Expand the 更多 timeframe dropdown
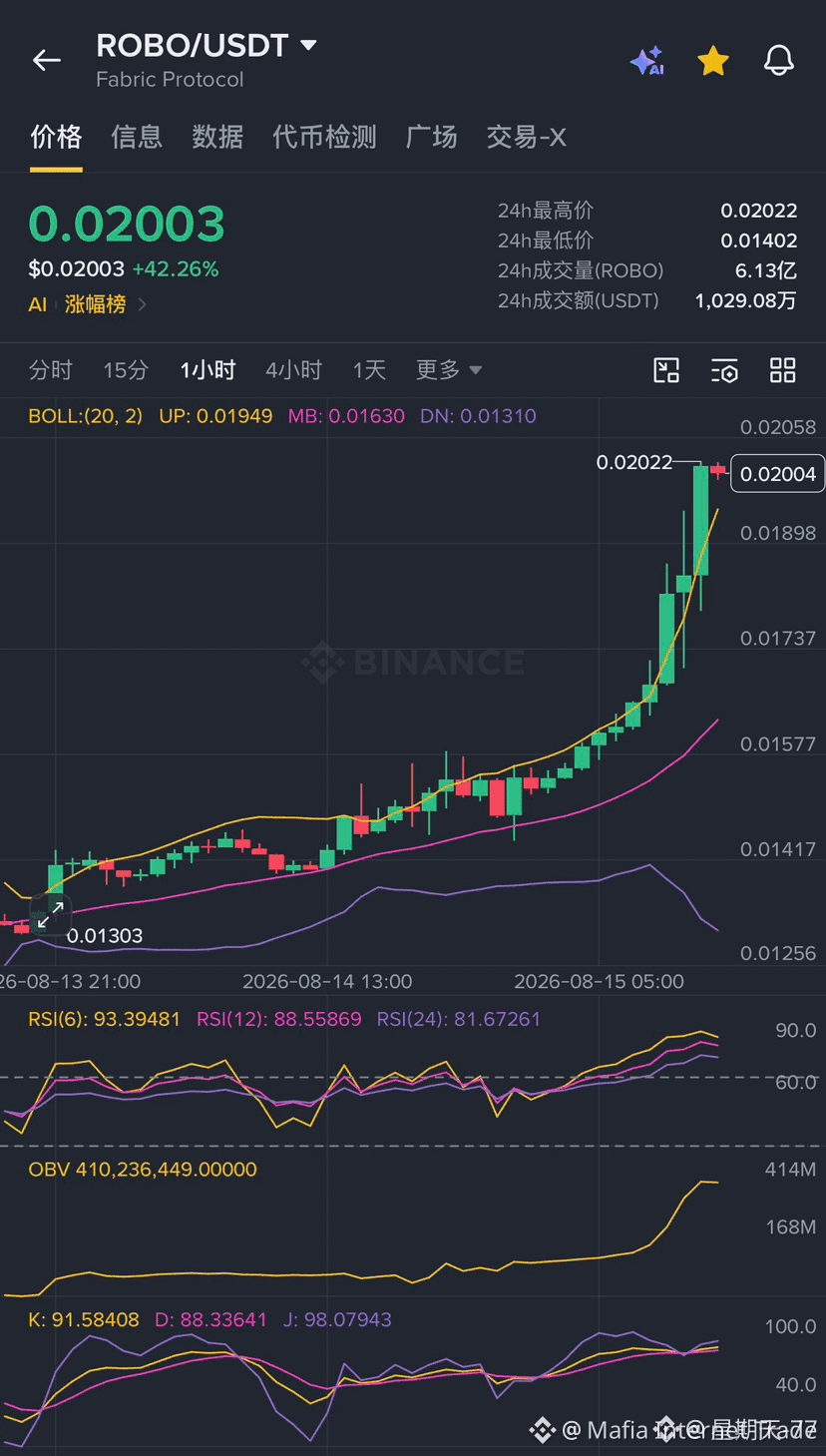The image size is (826, 1456). (449, 370)
